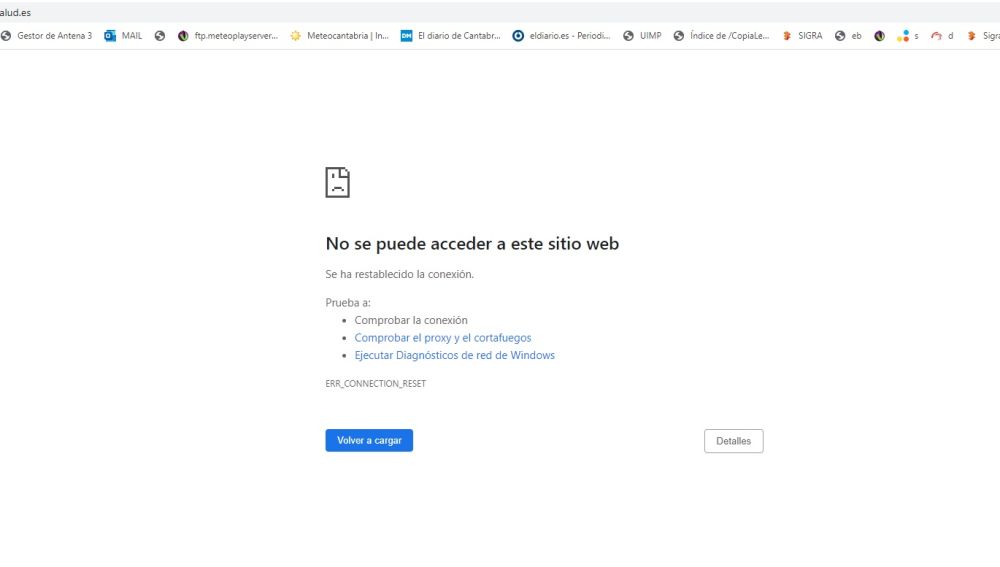
Task: Open the Gestor de Antena 3 bookmark
Action: tap(47, 36)
